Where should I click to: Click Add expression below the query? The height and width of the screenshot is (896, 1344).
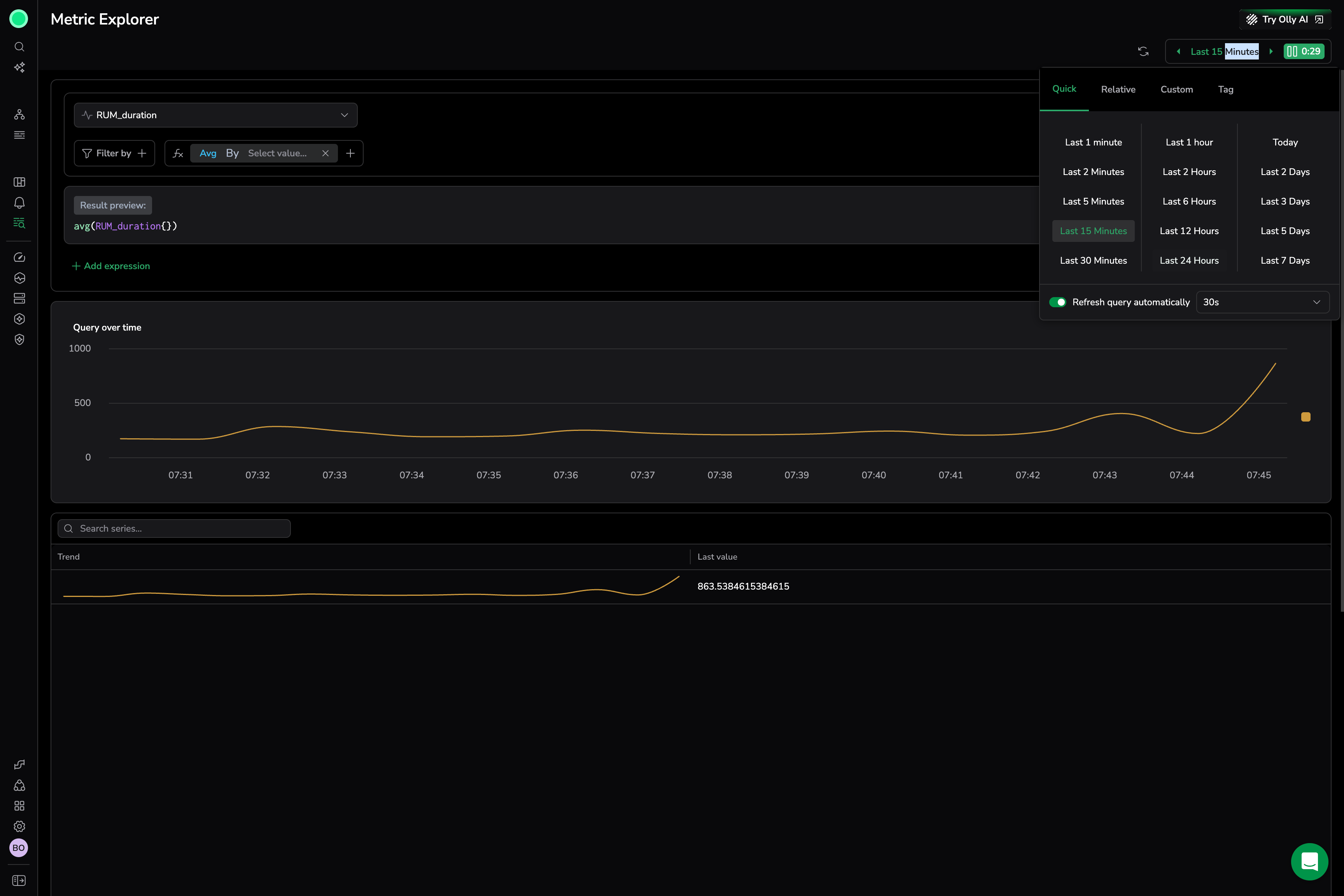(111, 266)
